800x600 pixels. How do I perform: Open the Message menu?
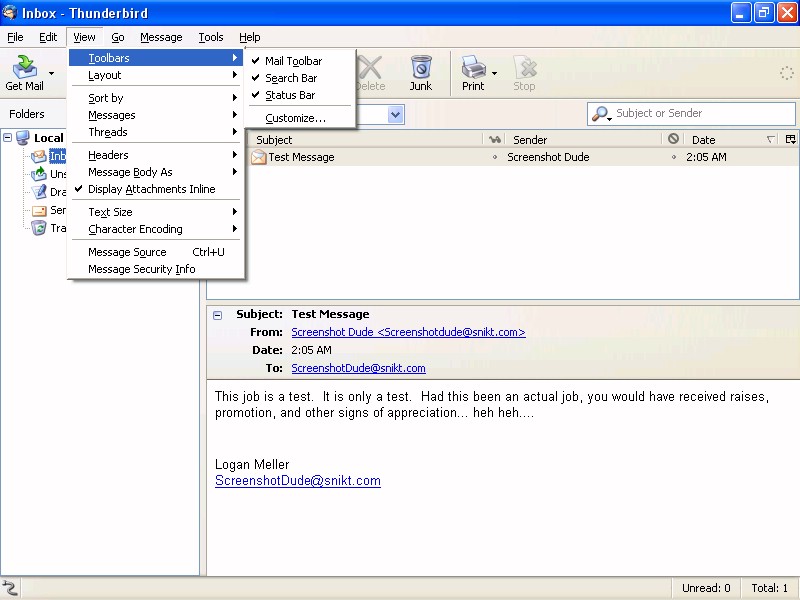[161, 37]
